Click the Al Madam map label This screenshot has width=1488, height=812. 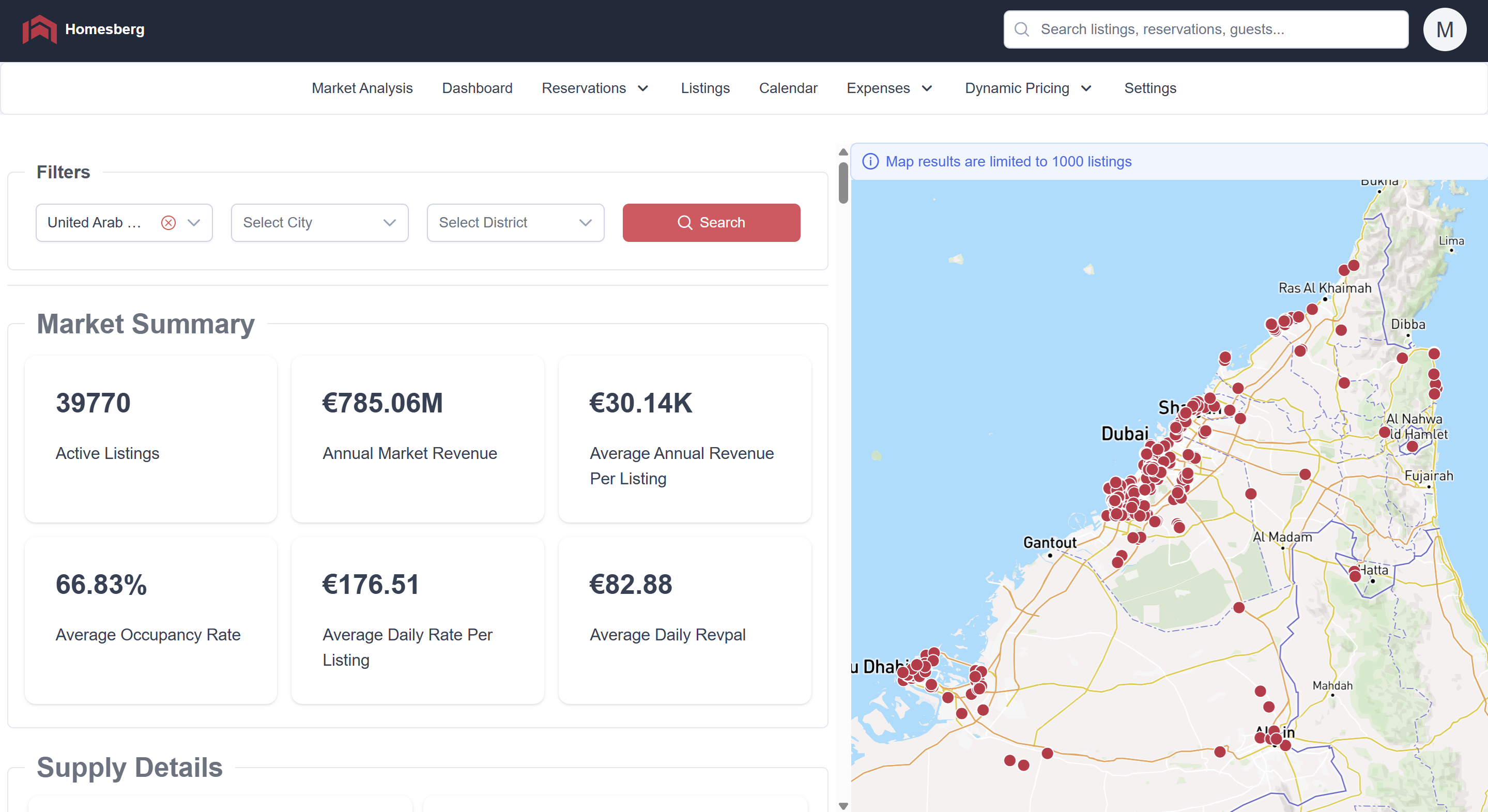(1282, 537)
